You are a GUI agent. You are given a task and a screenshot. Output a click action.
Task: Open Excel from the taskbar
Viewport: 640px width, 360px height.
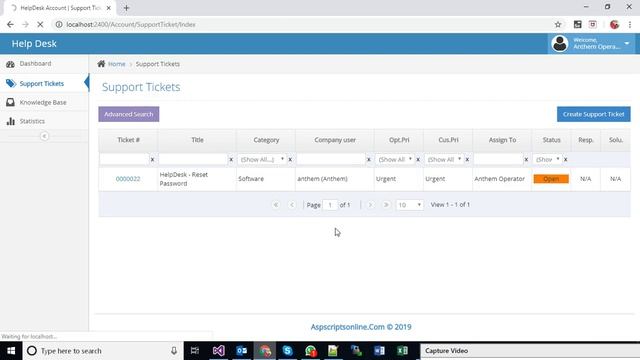[402, 351]
